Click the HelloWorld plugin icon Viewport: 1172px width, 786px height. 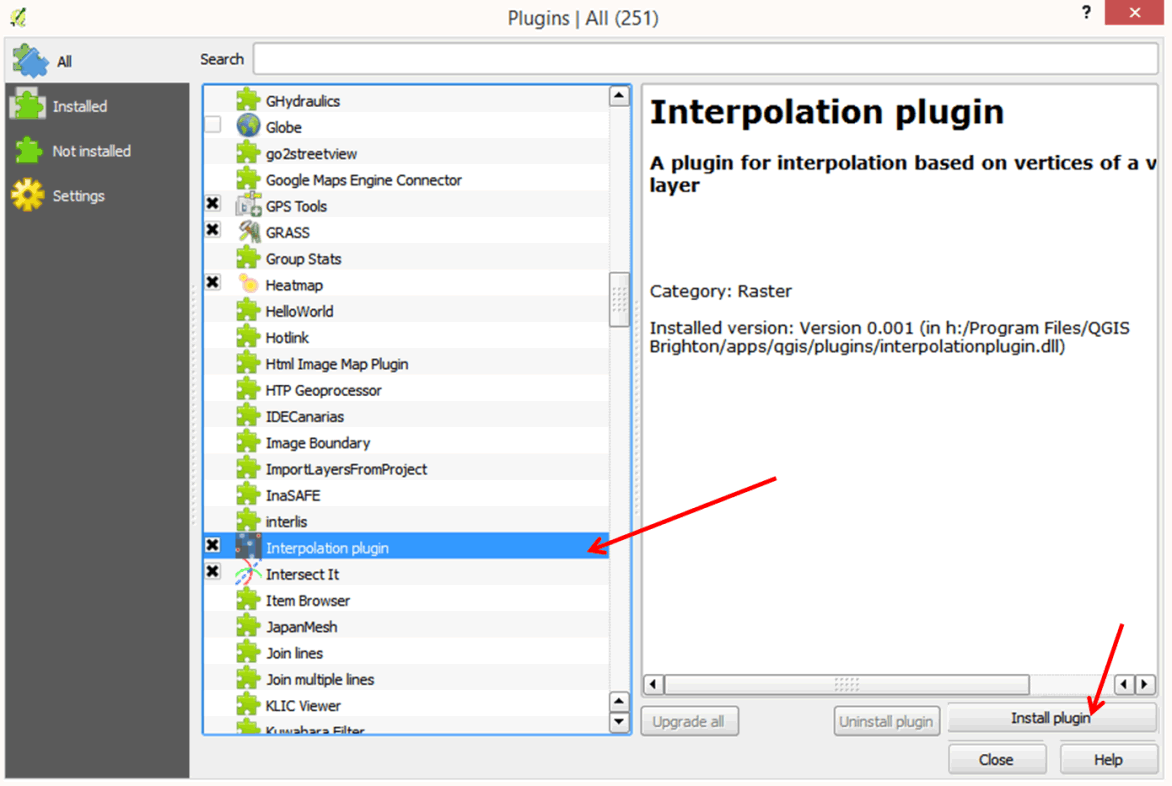tap(247, 311)
